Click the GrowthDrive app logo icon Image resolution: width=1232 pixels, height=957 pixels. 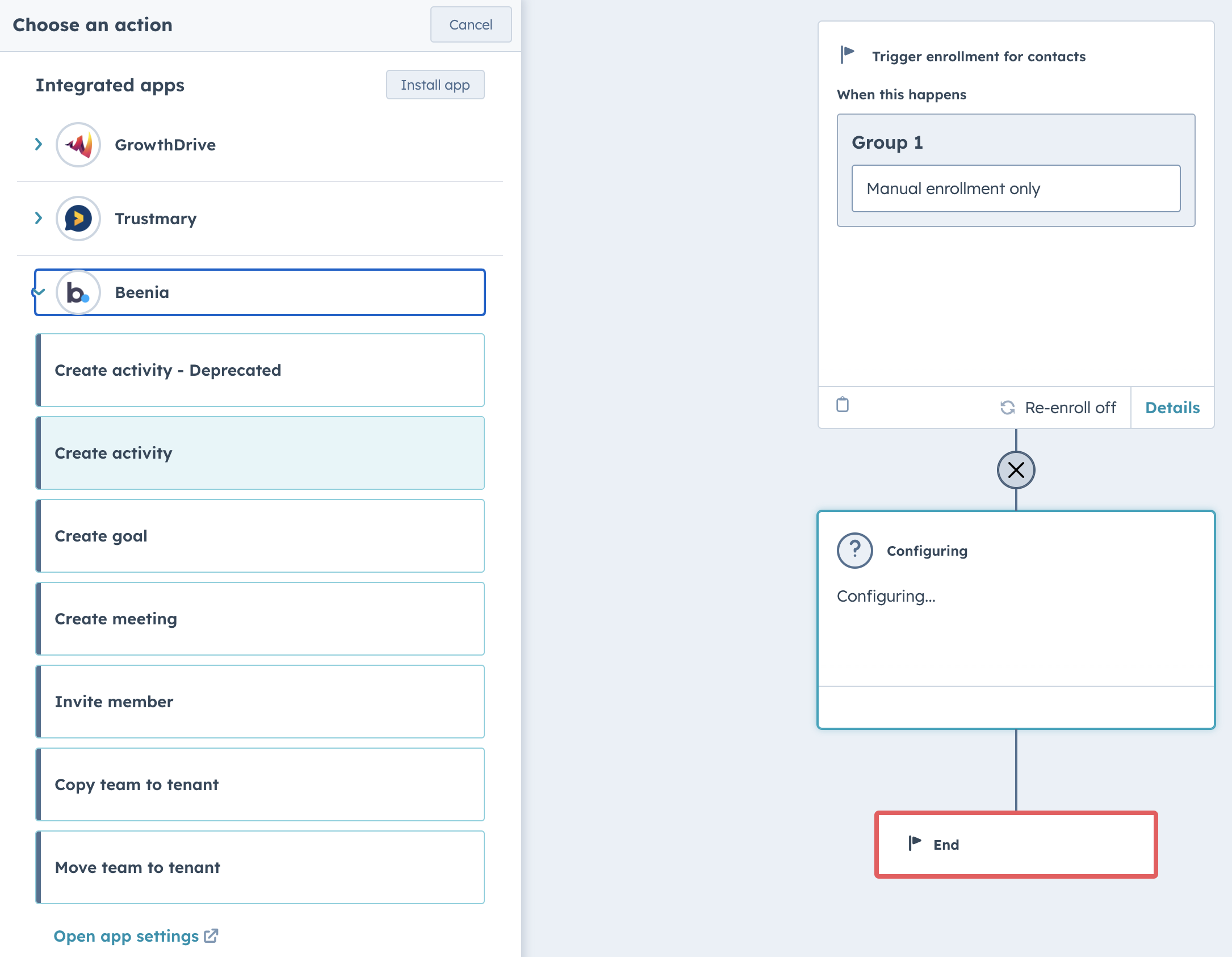(x=78, y=145)
